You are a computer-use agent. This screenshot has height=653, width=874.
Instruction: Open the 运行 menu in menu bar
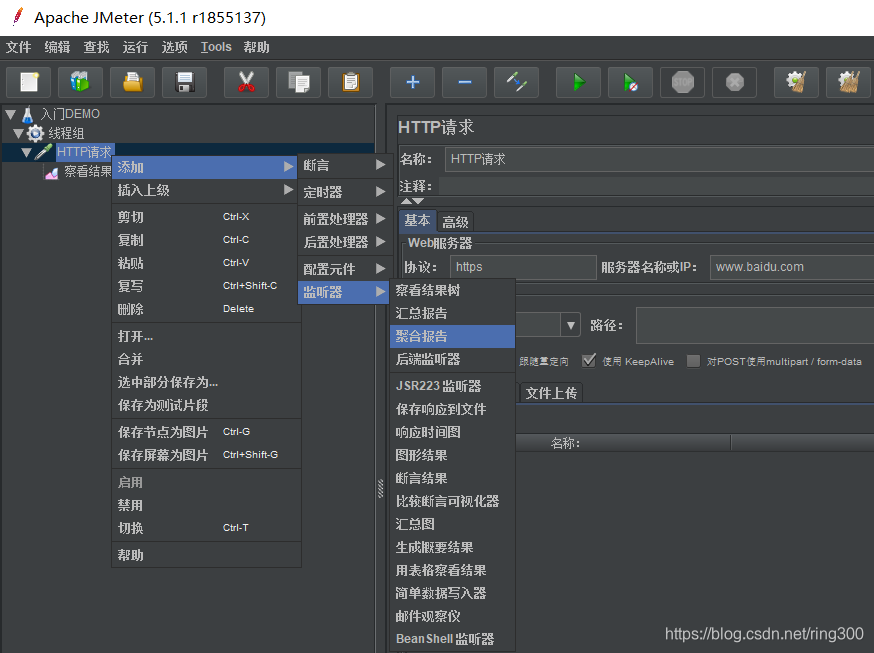tap(135, 47)
